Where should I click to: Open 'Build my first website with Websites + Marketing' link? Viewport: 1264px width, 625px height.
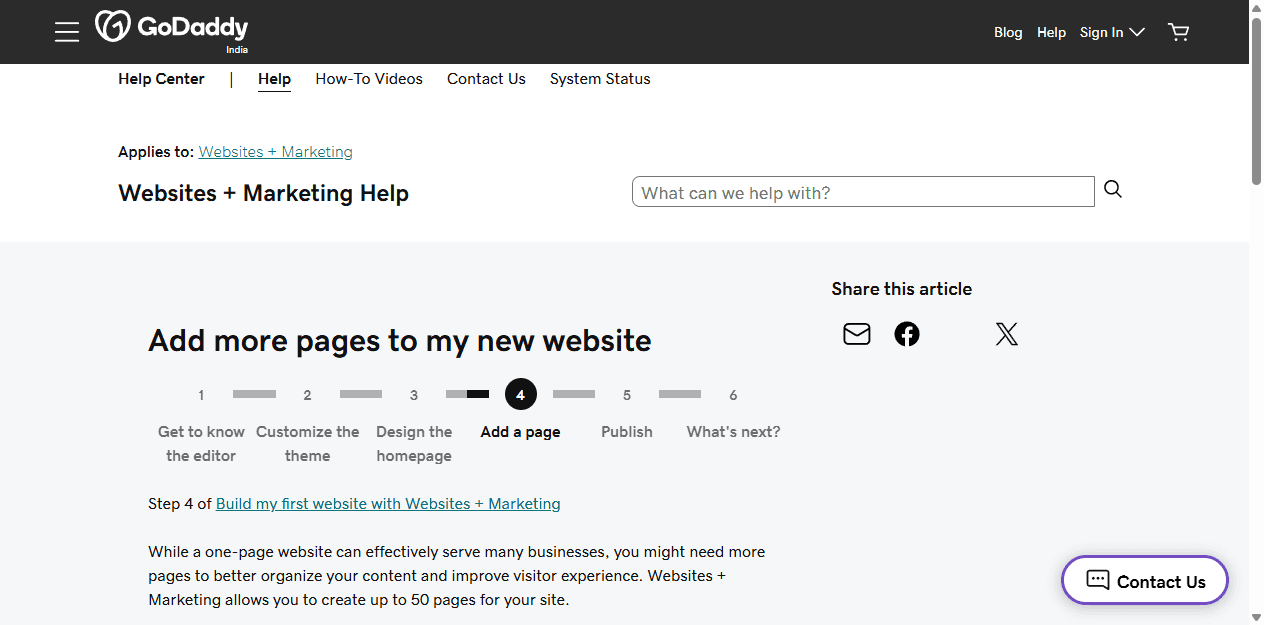[x=388, y=504]
